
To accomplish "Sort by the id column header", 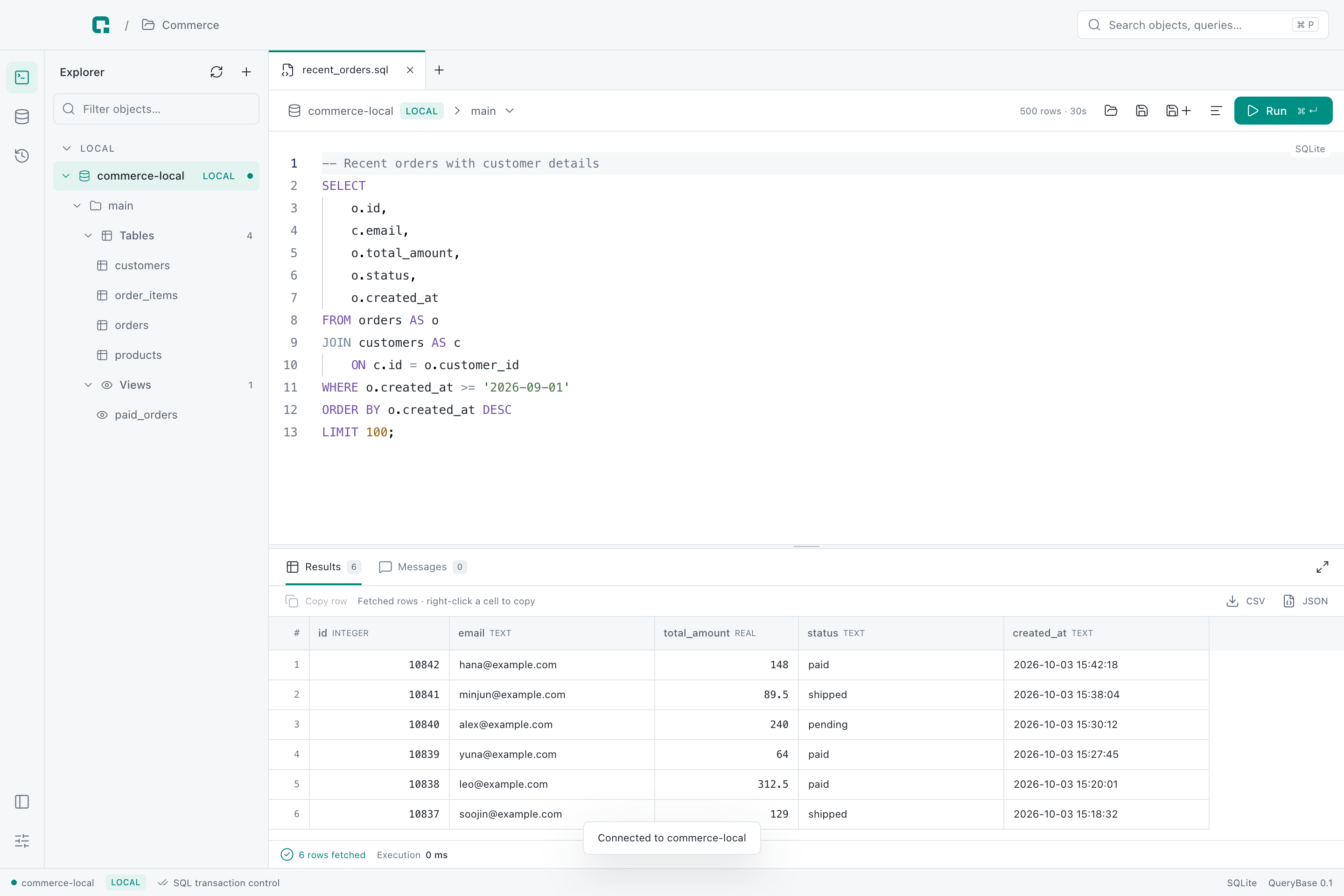I will (x=379, y=633).
